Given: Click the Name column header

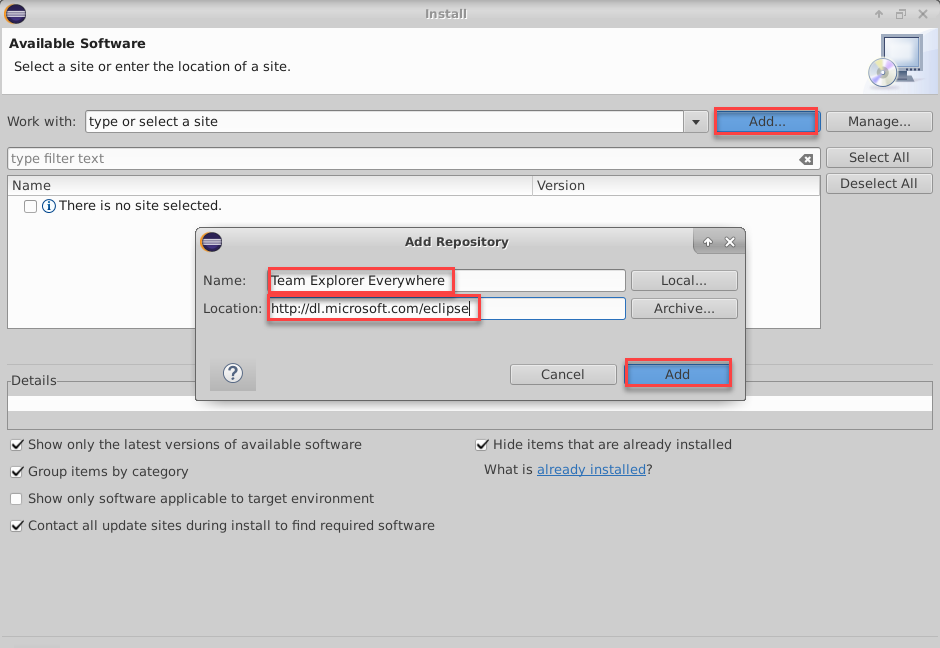Looking at the screenshot, I should point(270,185).
